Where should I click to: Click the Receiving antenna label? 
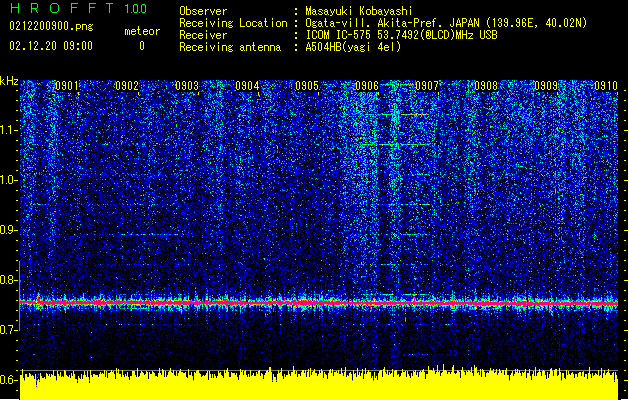coord(230,47)
